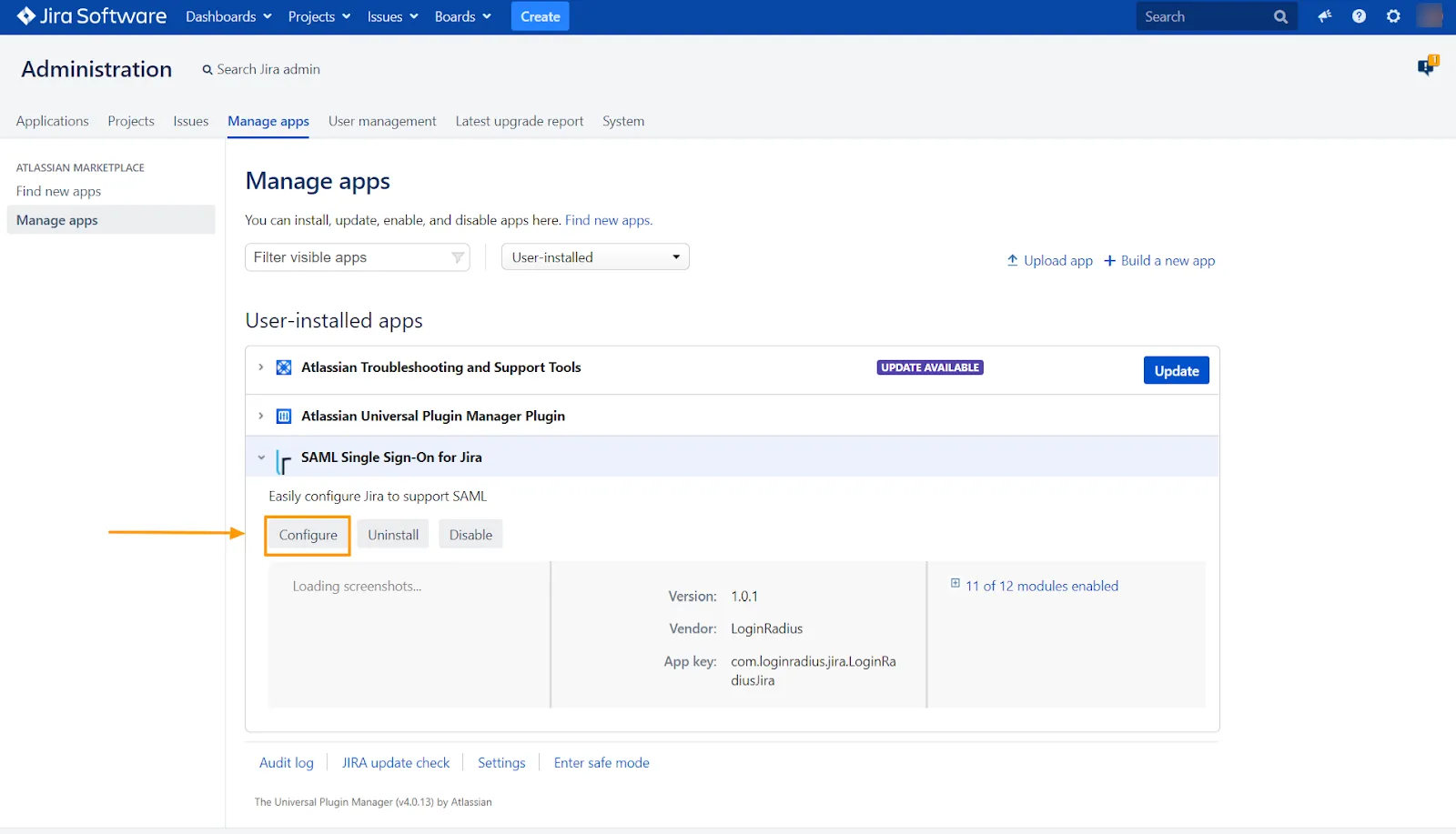The image size is (1456, 834).
Task: Click the com.loginradius.jira app key text
Action: [x=814, y=671]
